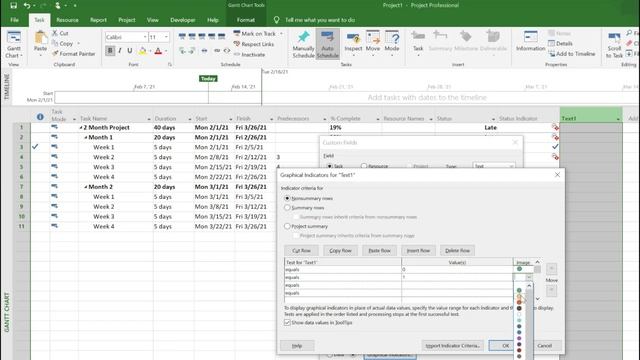The height and width of the screenshot is (360, 640).
Task: Switch to the Resource ribbon tab
Action: click(67, 20)
